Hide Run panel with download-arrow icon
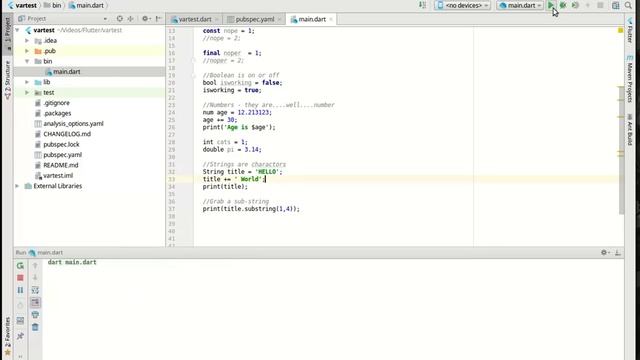Screen dimensions: 640x360 tap(618, 253)
